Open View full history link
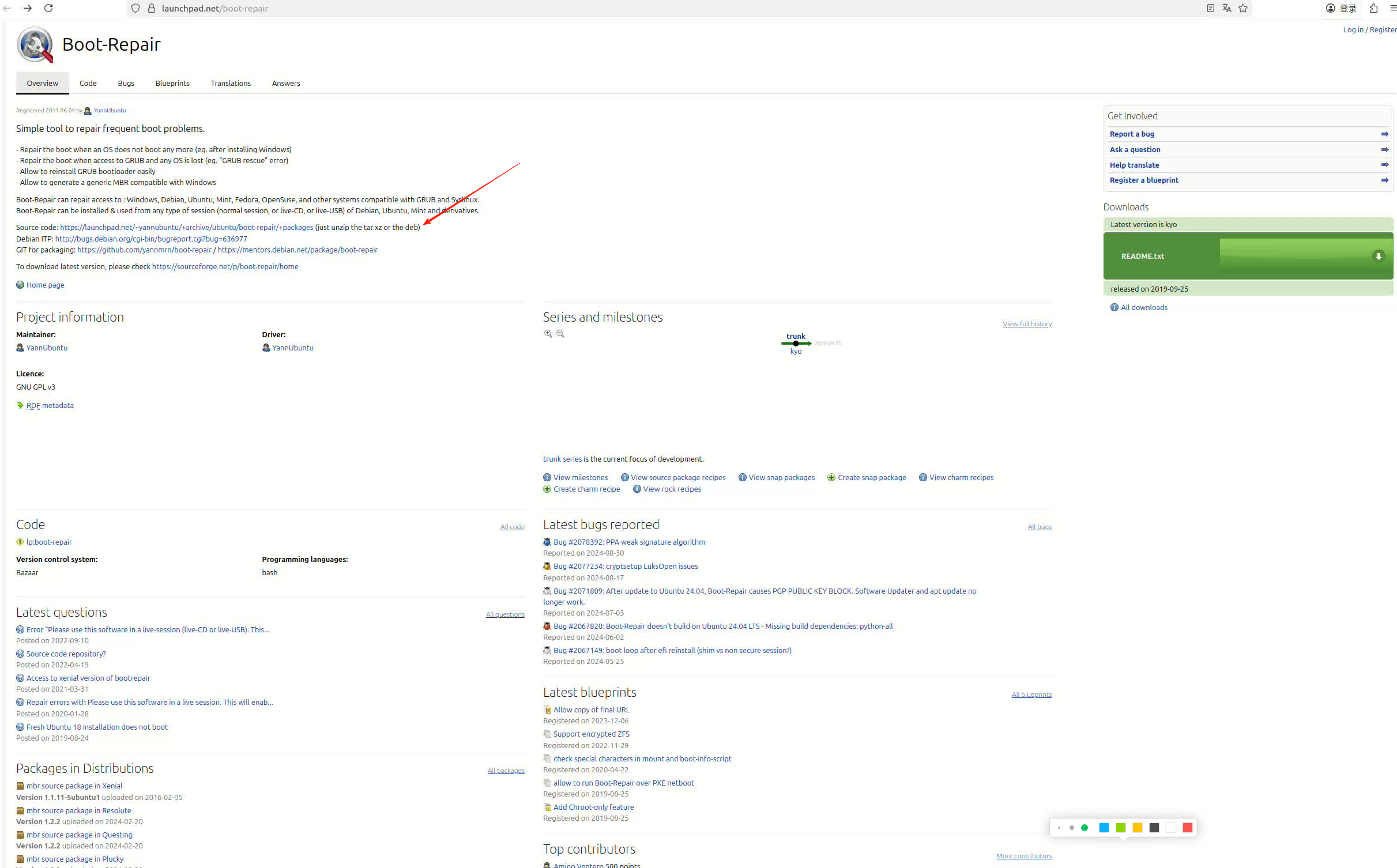The height and width of the screenshot is (868, 1397). (1027, 324)
